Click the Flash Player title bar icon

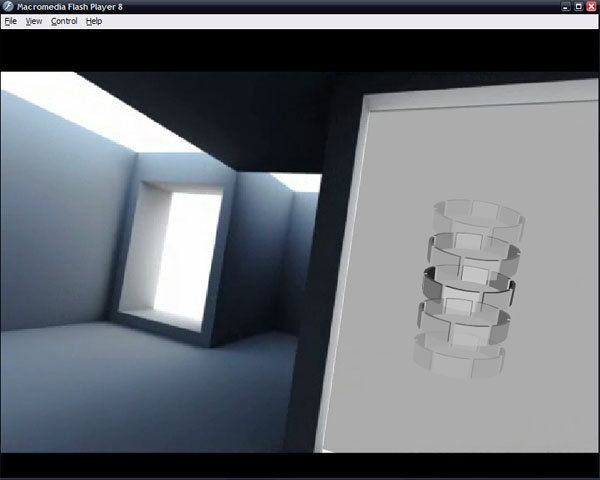pyautogui.click(x=8, y=7)
